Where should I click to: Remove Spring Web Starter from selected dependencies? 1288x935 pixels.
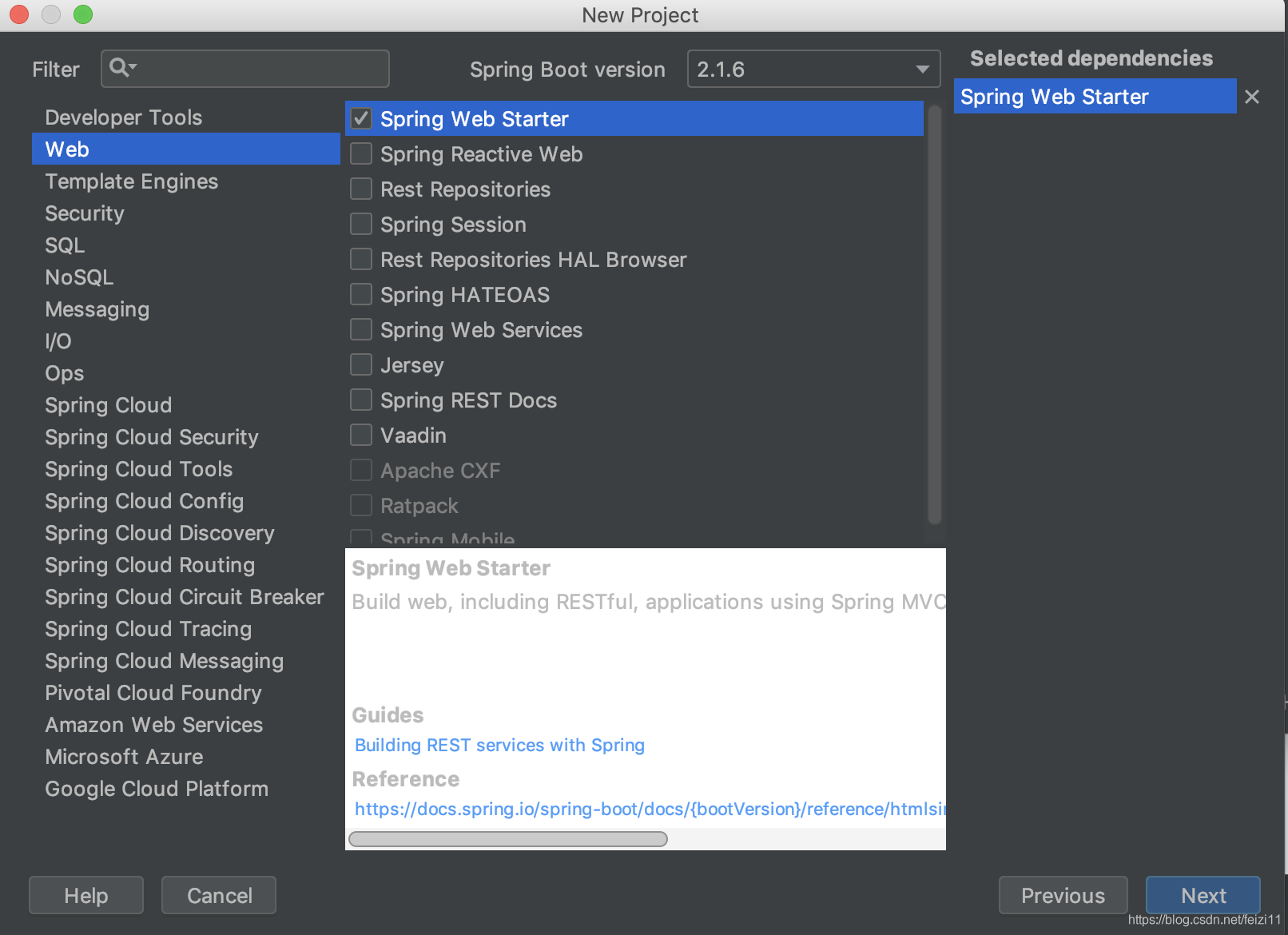pyautogui.click(x=1252, y=97)
